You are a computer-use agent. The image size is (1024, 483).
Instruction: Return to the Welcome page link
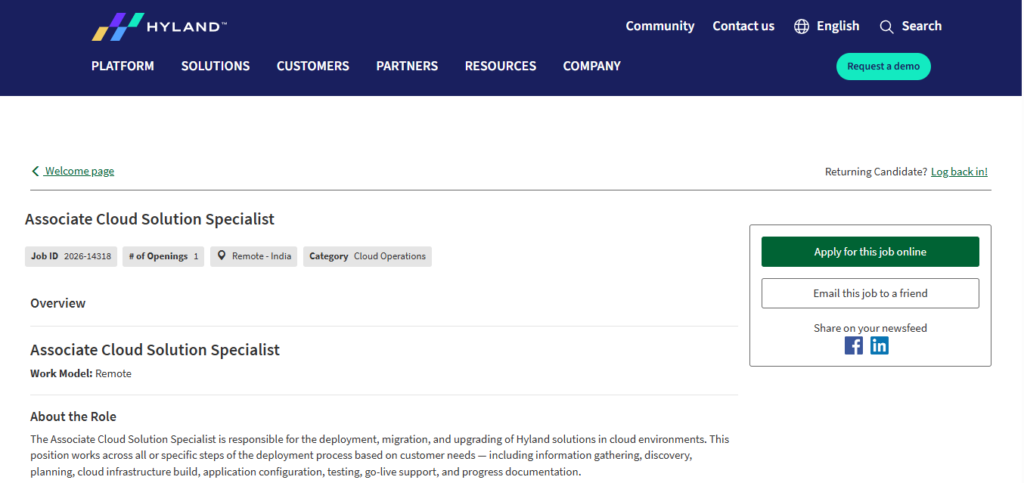click(79, 171)
